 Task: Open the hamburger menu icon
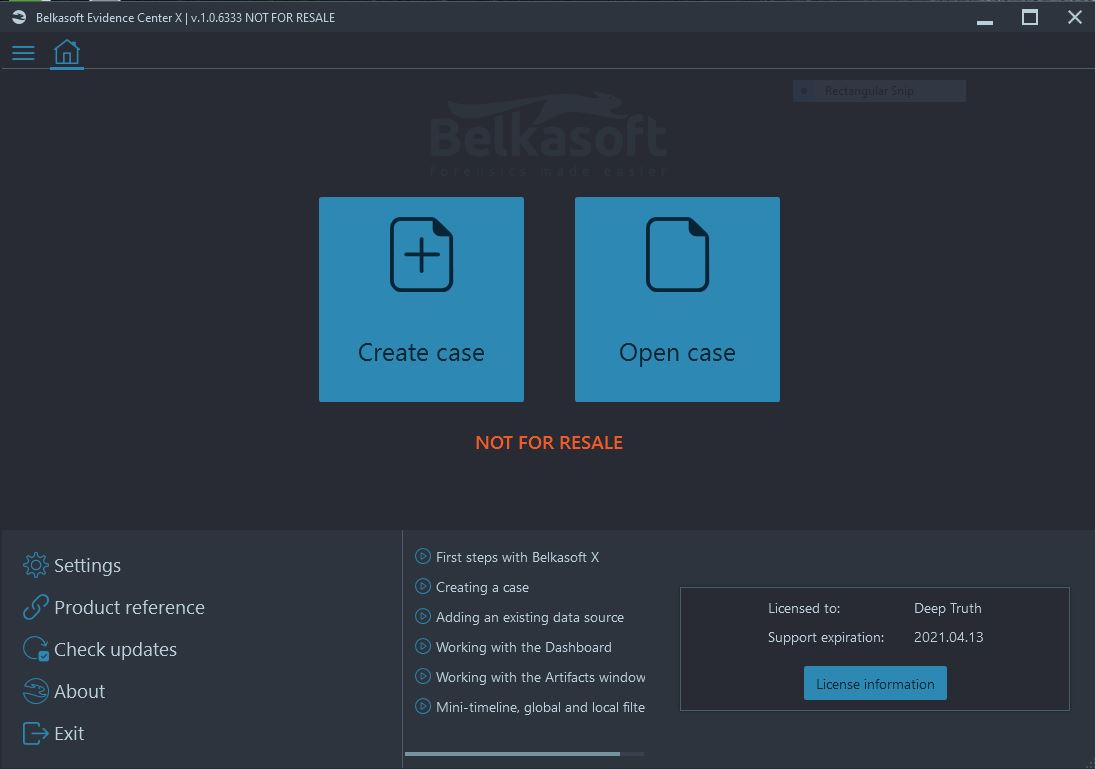coord(23,53)
